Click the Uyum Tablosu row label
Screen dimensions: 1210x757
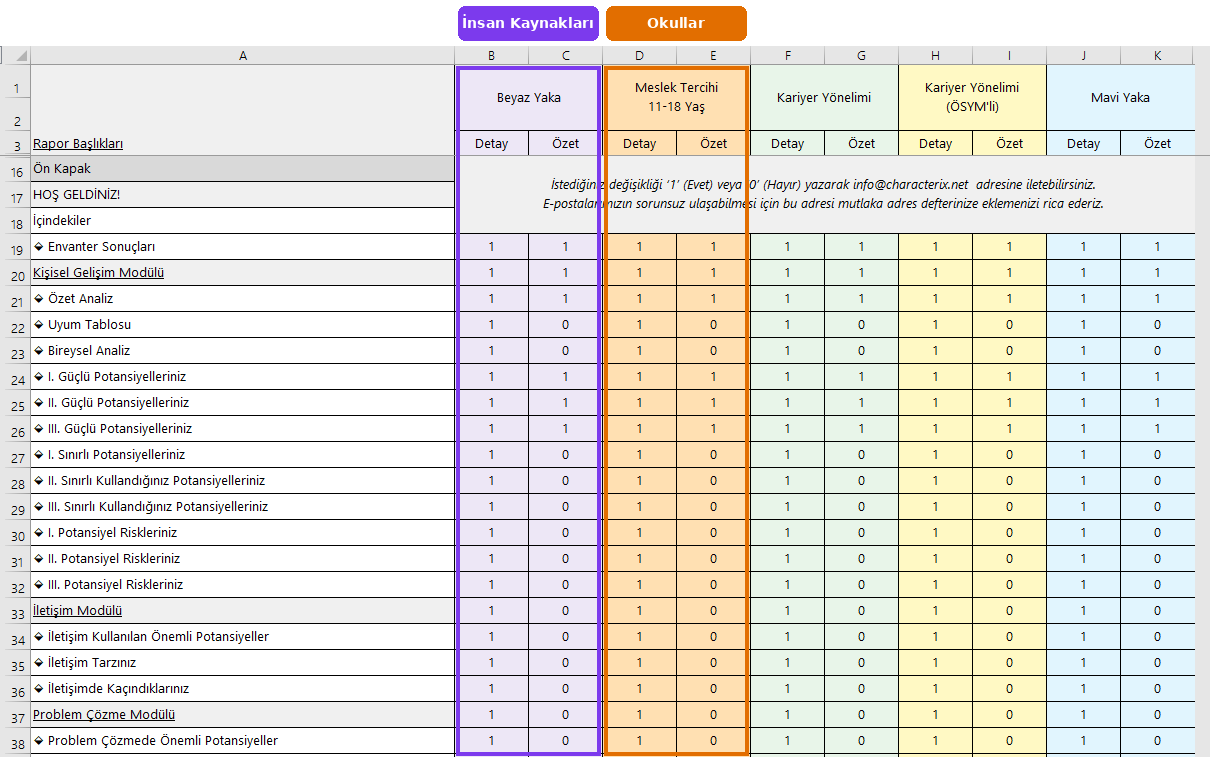click(x=243, y=325)
